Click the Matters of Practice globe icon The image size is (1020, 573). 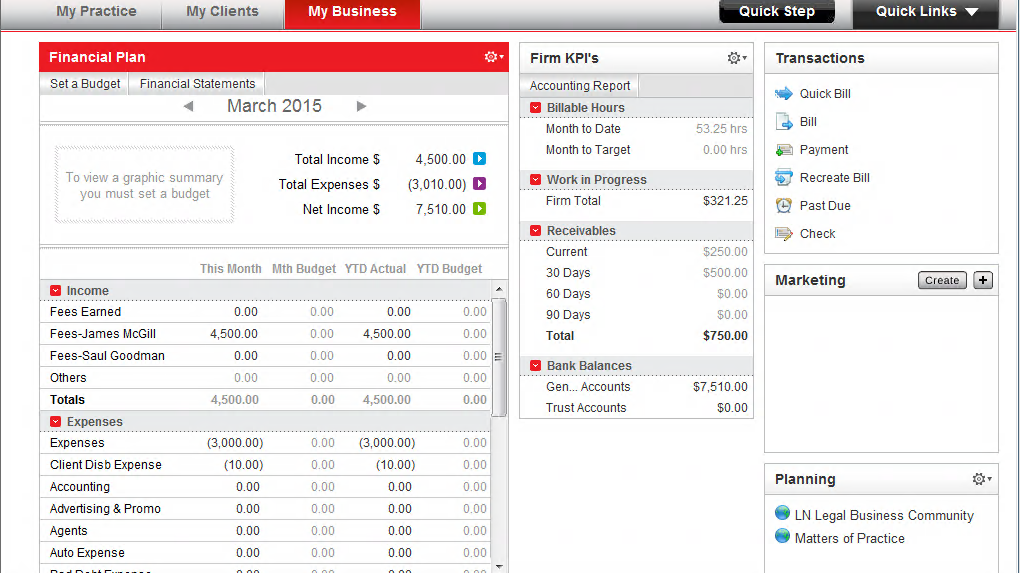tap(783, 537)
